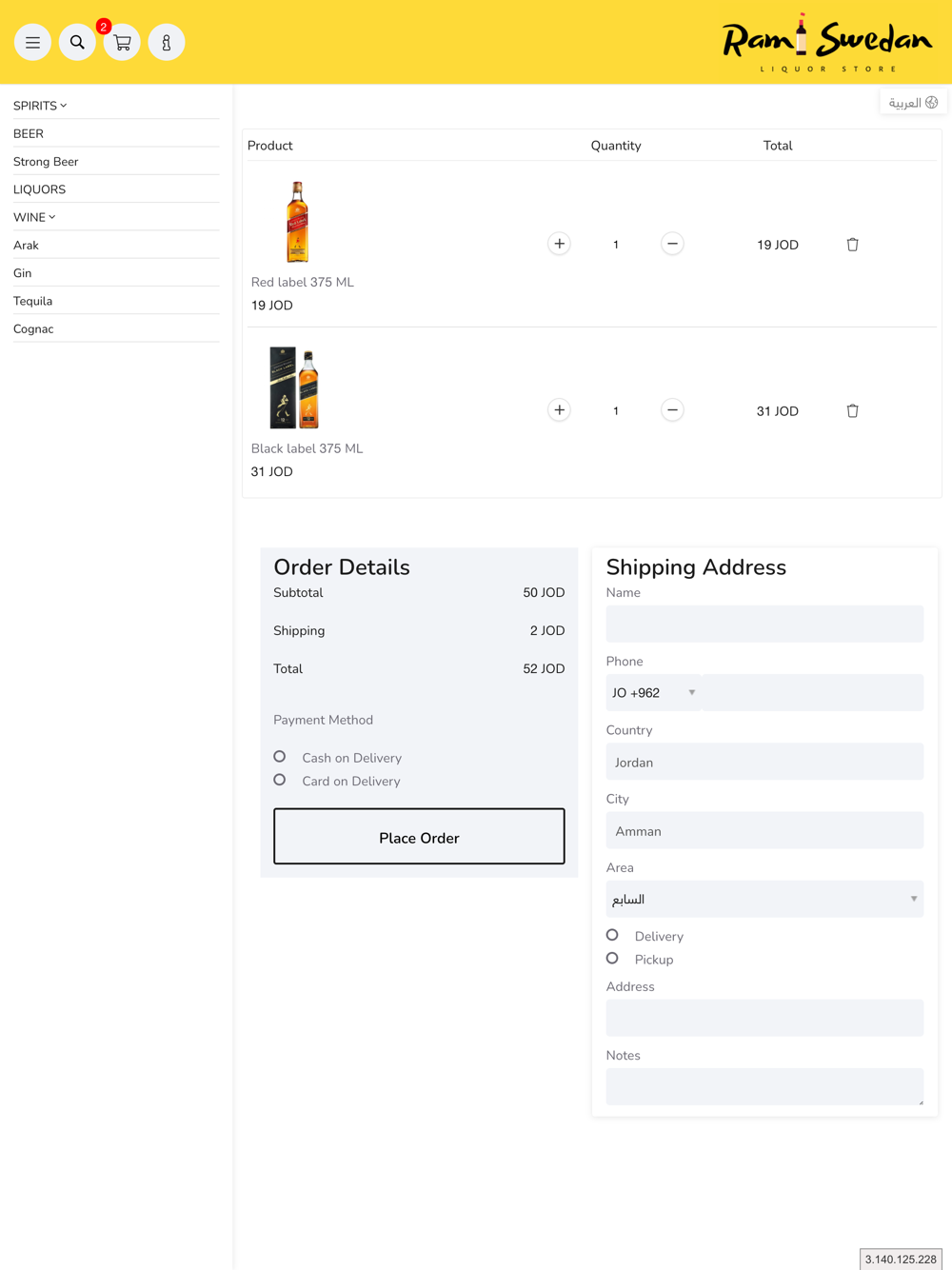Open the Black label 375 ML product link
The height and width of the screenshot is (1270, 952).
[307, 448]
